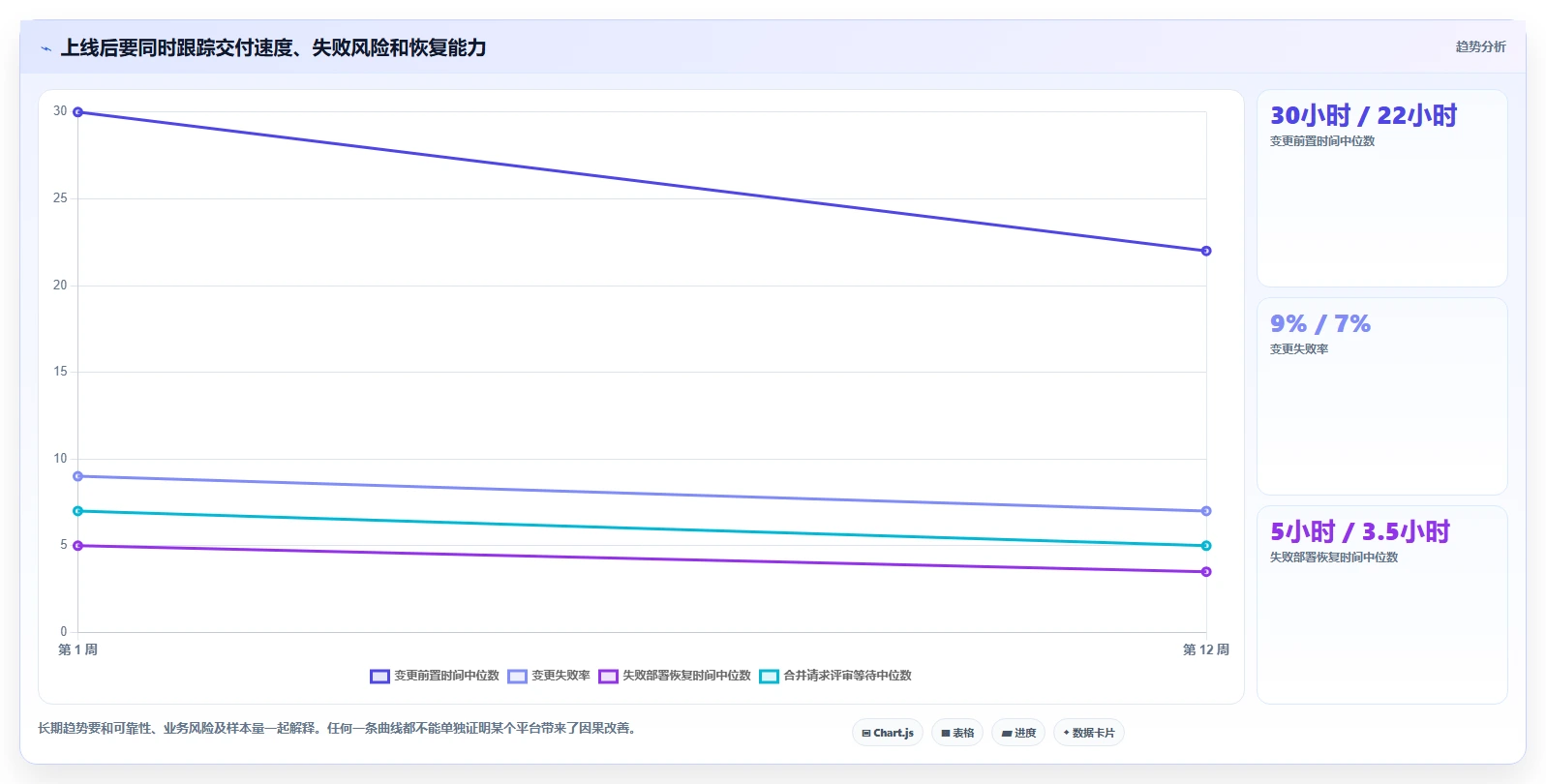
Task: Click the y-axis label 30
Action: (x=60, y=111)
